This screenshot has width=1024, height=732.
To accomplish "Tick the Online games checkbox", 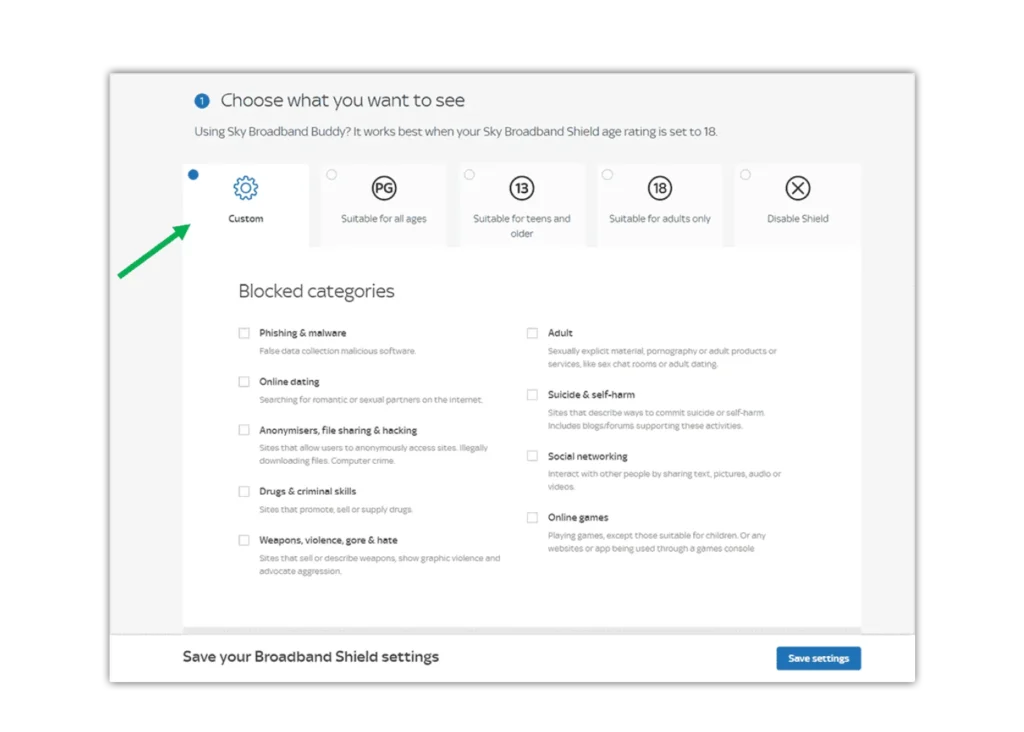I will click(533, 518).
